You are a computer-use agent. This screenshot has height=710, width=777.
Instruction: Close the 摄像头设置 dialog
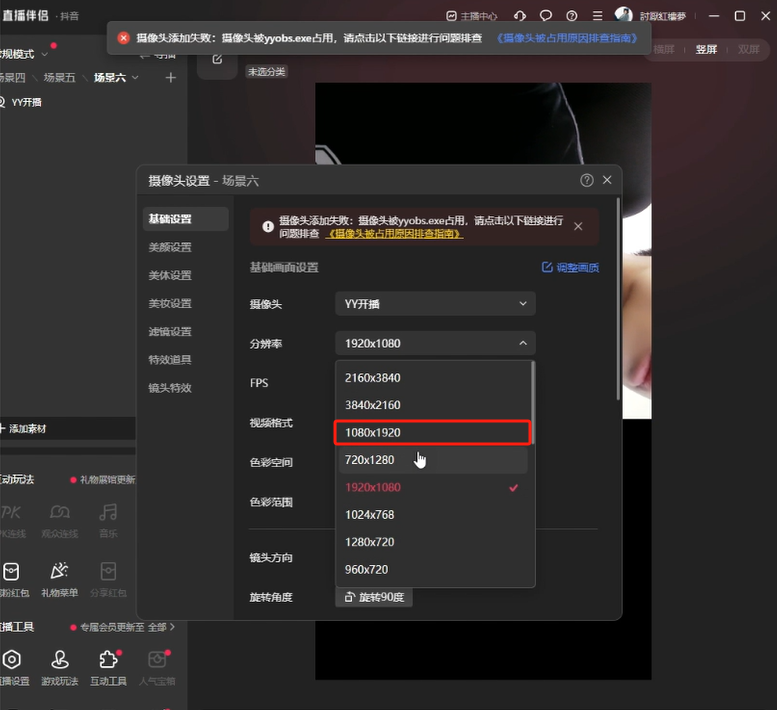(x=607, y=180)
